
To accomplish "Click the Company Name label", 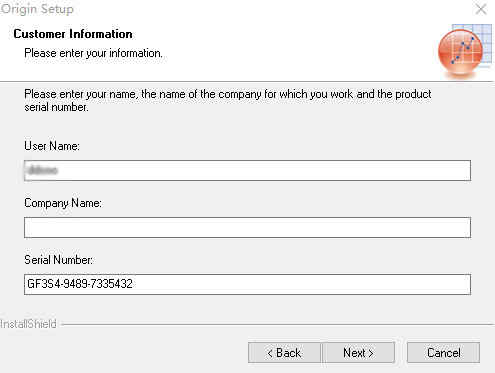I will pyautogui.click(x=63, y=203).
